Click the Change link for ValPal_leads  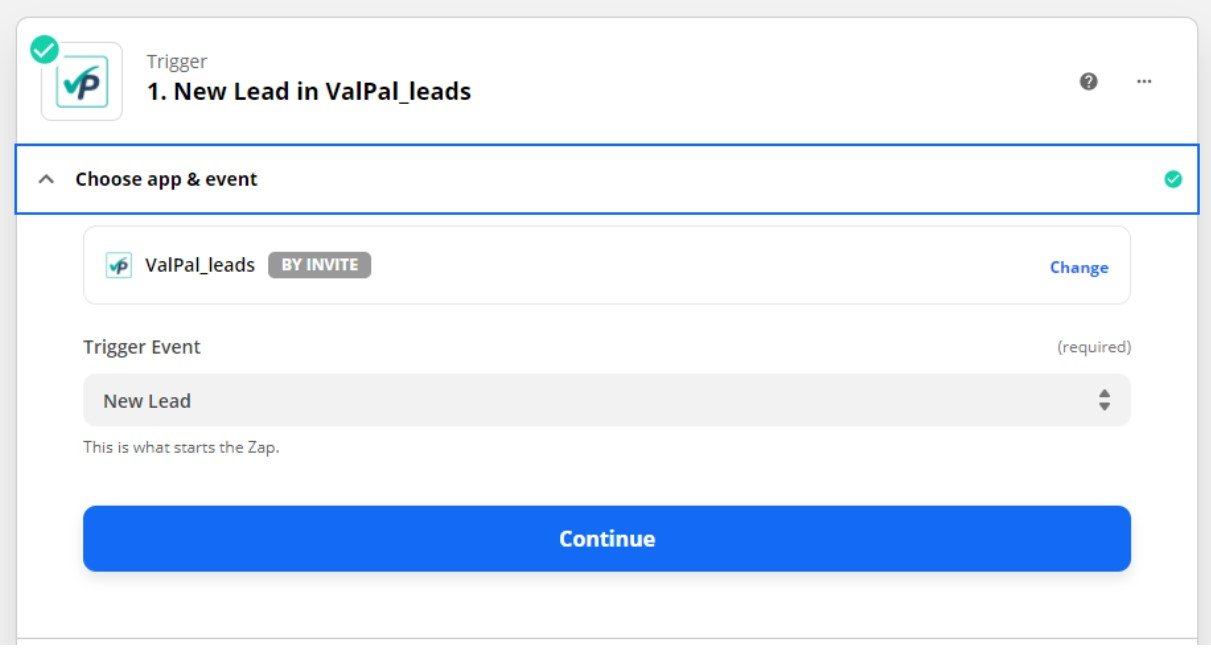(1079, 267)
